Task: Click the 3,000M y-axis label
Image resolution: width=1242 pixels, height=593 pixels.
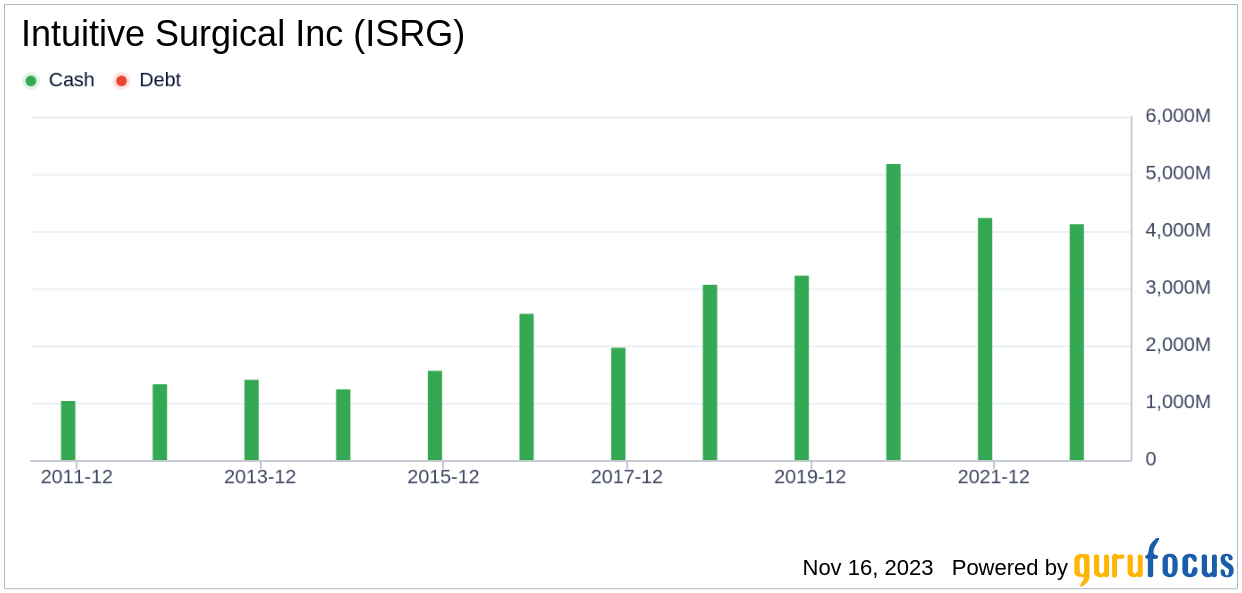Action: click(x=1177, y=288)
